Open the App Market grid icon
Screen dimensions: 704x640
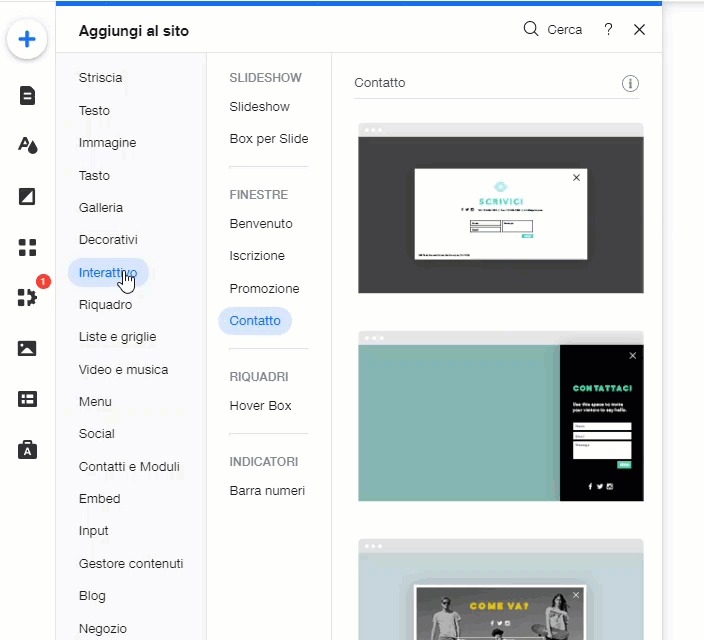coord(27,246)
